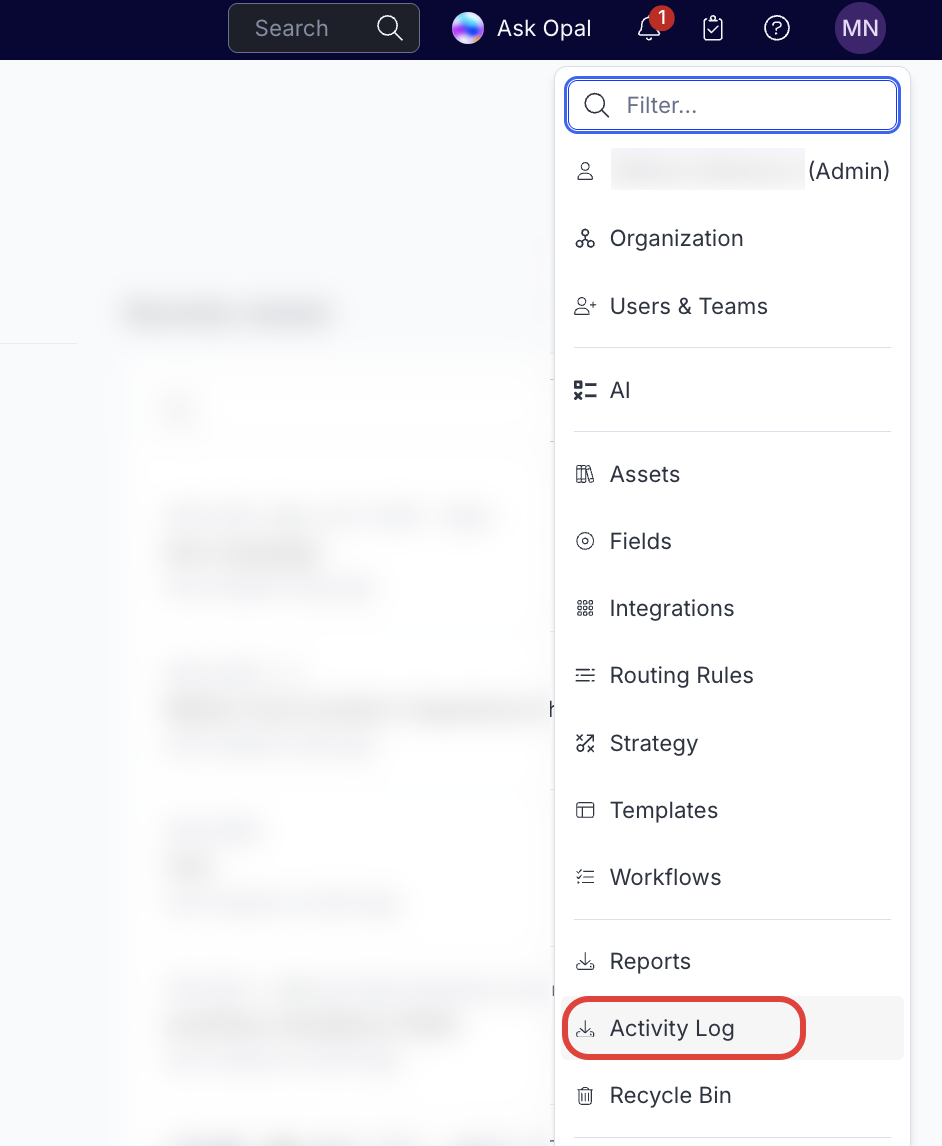
Task: Click the AI icon in menu
Action: (585, 390)
